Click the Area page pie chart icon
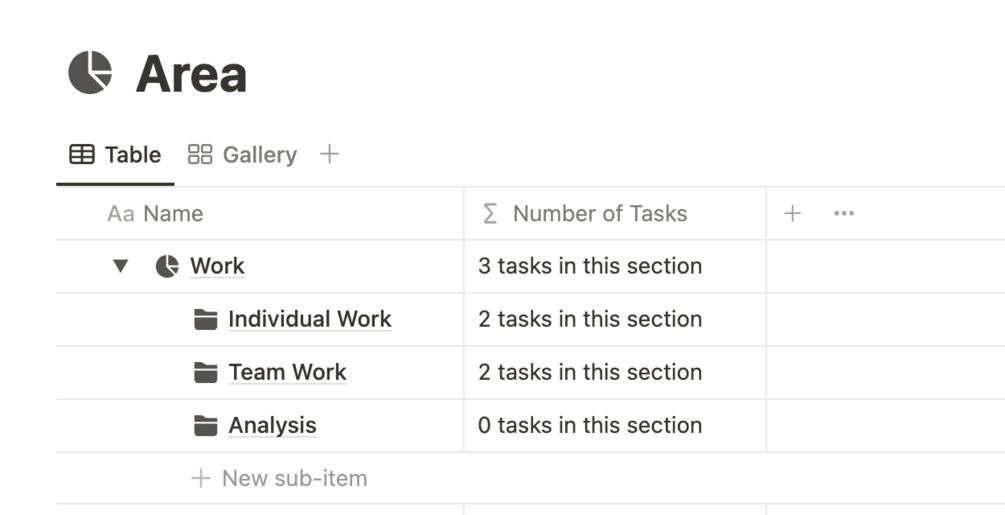 (x=90, y=73)
